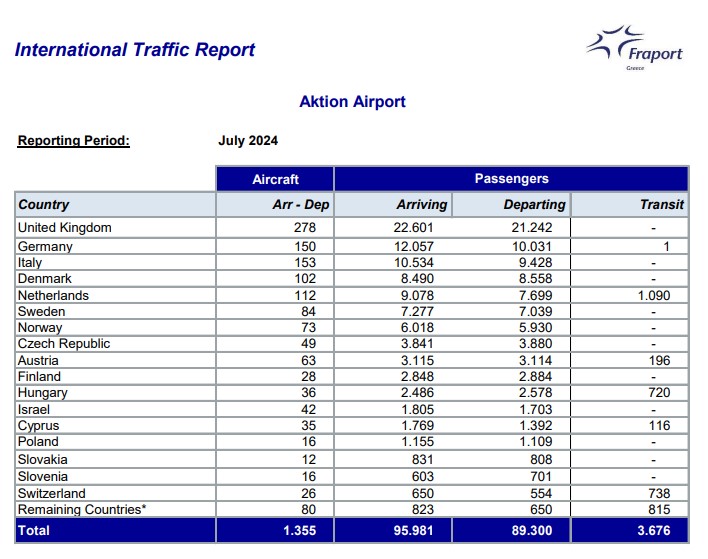Click United Kingdom aircraft count 278
This screenshot has height=559, width=708.
coord(305,228)
